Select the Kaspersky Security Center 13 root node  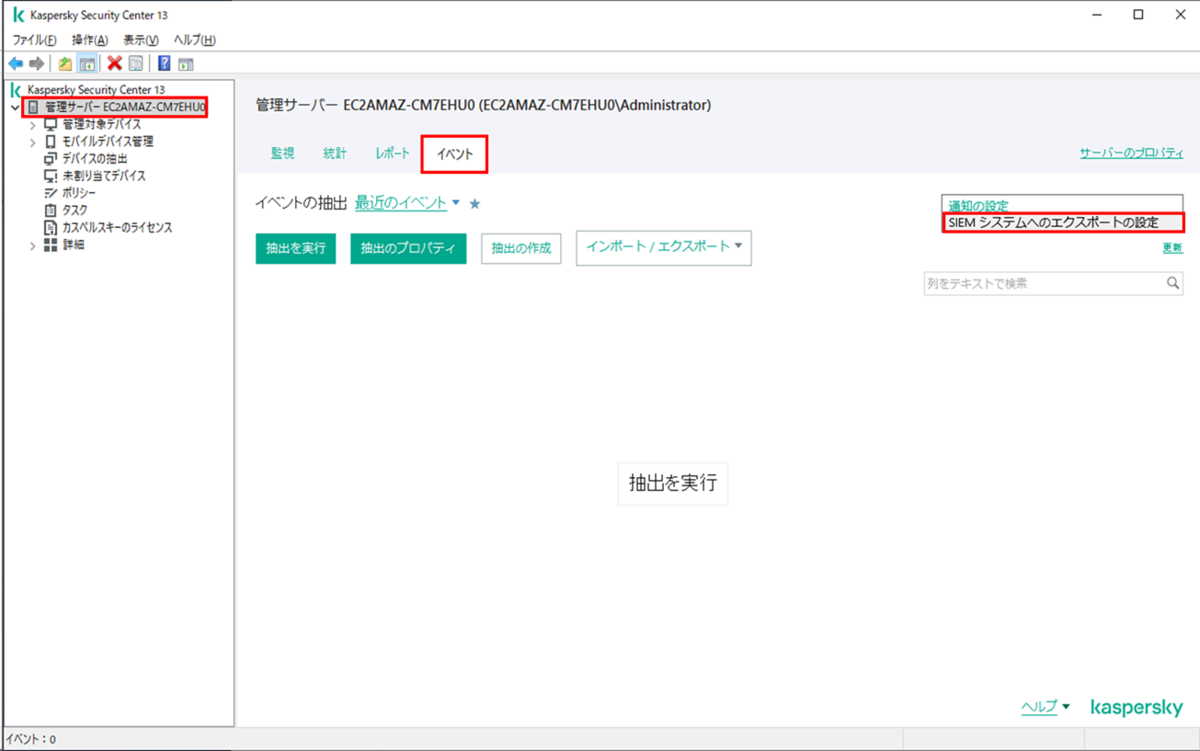click(95, 89)
